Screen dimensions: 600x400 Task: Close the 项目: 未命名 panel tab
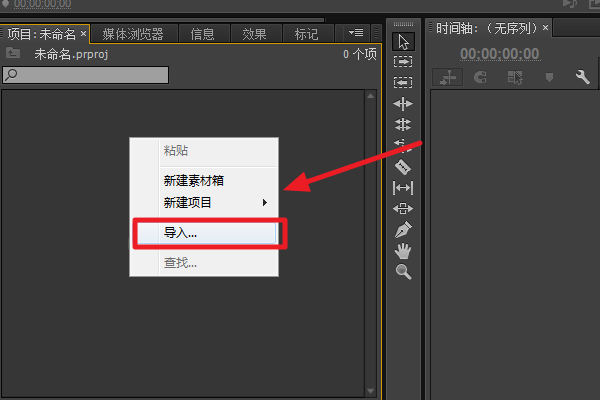[83, 34]
